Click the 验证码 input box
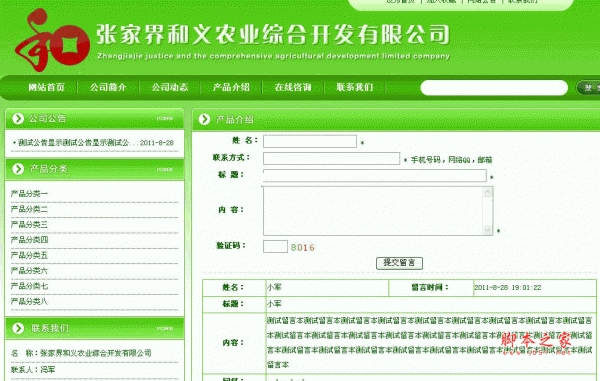The image size is (600, 381). (x=275, y=246)
